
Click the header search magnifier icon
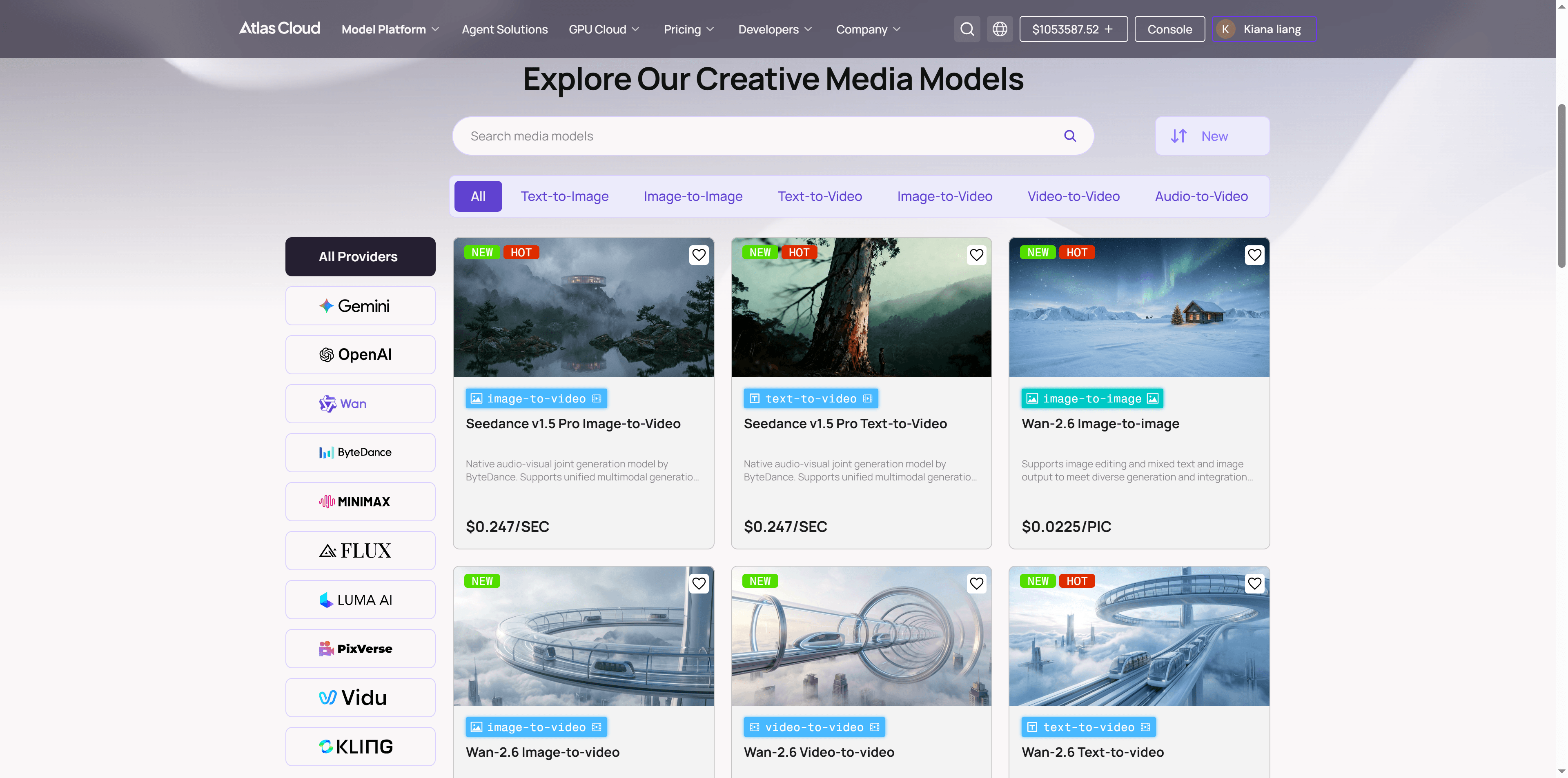[967, 29]
